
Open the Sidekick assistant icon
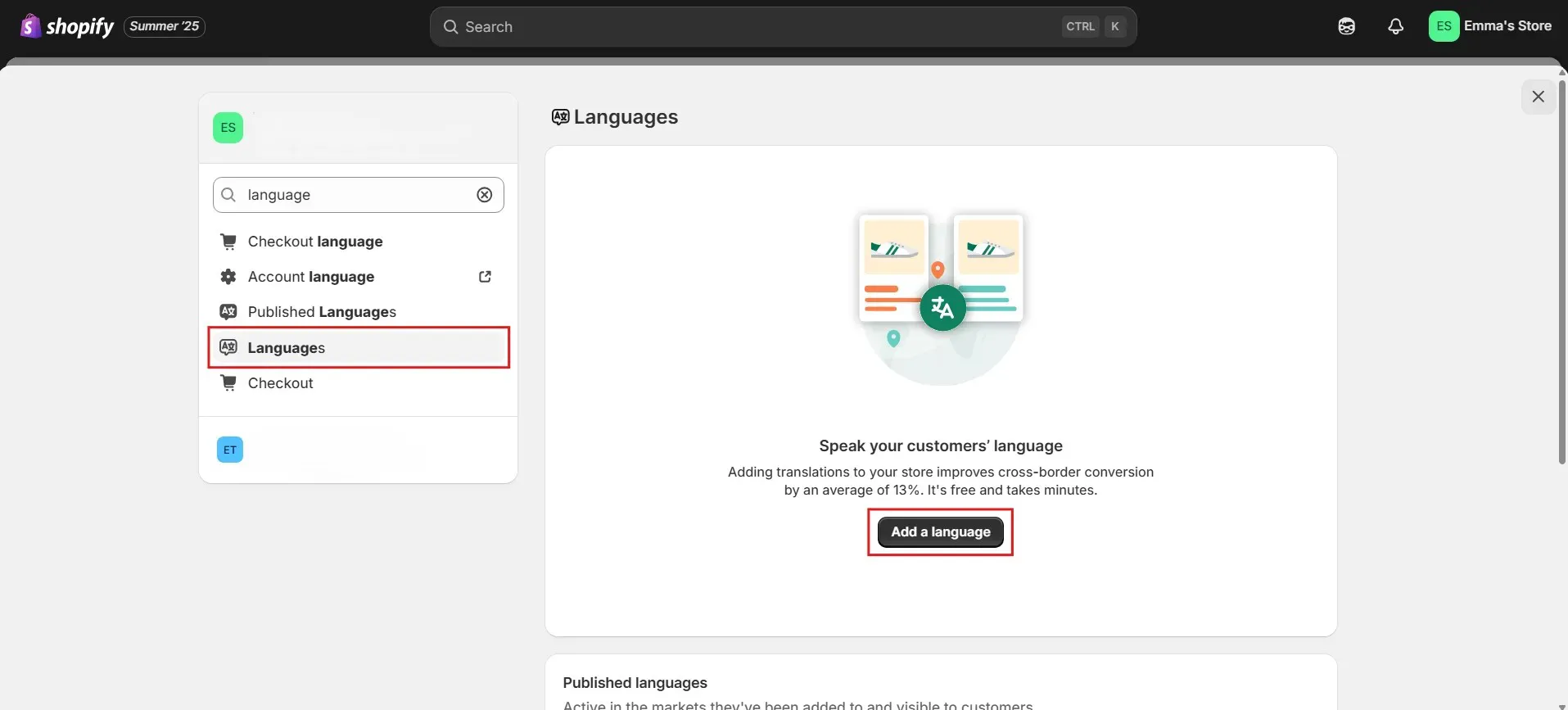(1346, 27)
